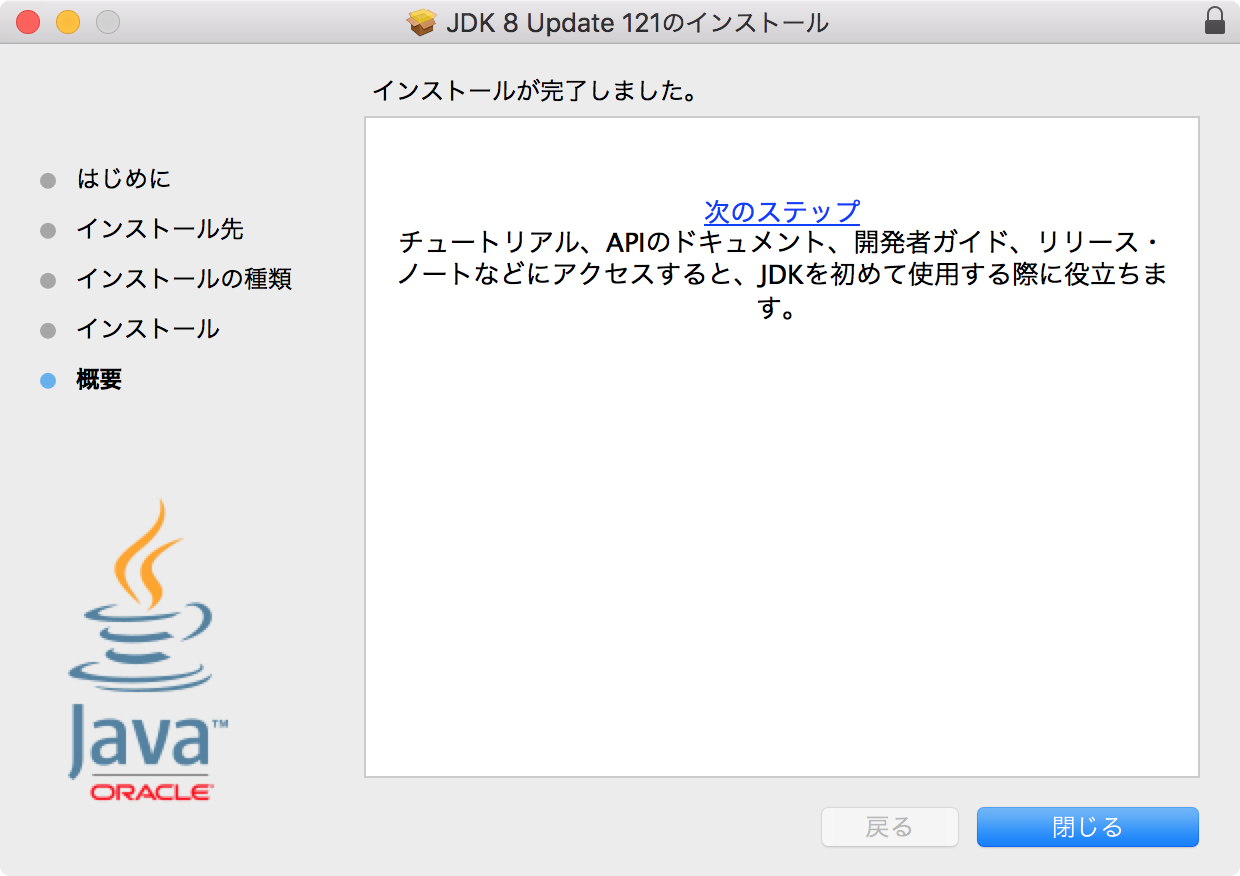Select the インストール先 step in sidebar
Viewport: 1240px width, 876px height.
(160, 229)
